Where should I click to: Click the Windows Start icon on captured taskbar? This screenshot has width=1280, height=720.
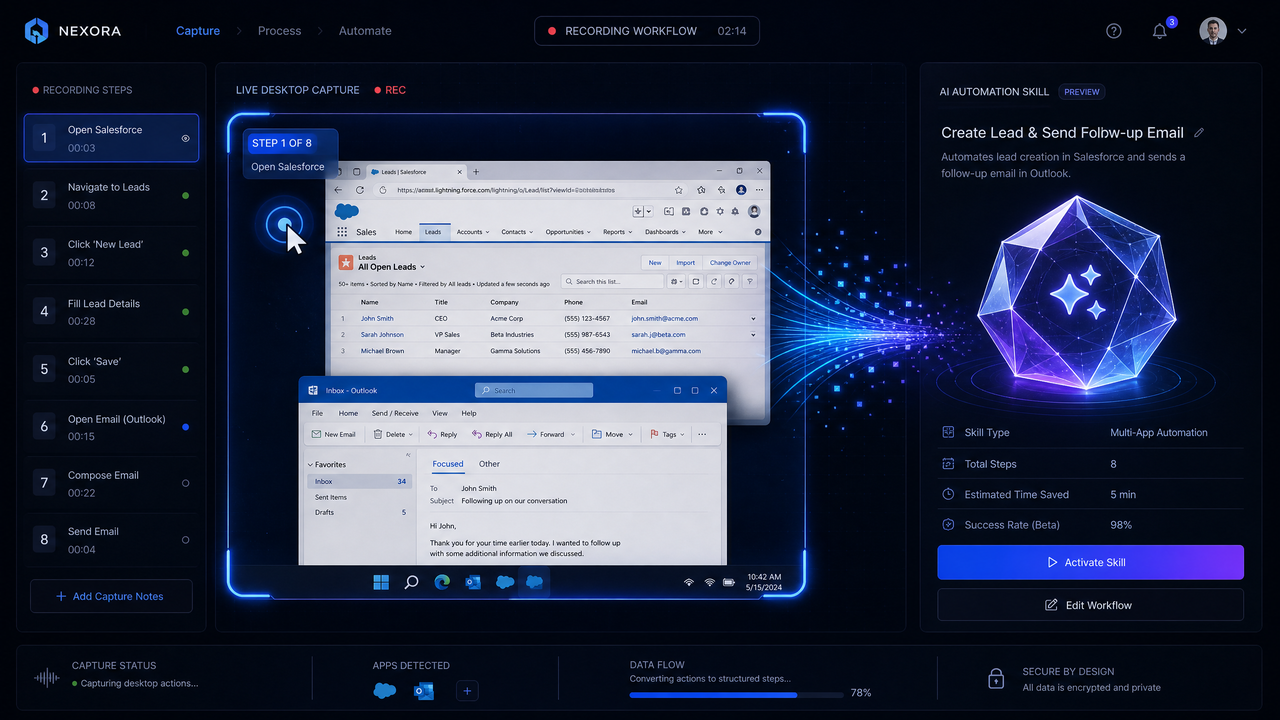tap(381, 582)
